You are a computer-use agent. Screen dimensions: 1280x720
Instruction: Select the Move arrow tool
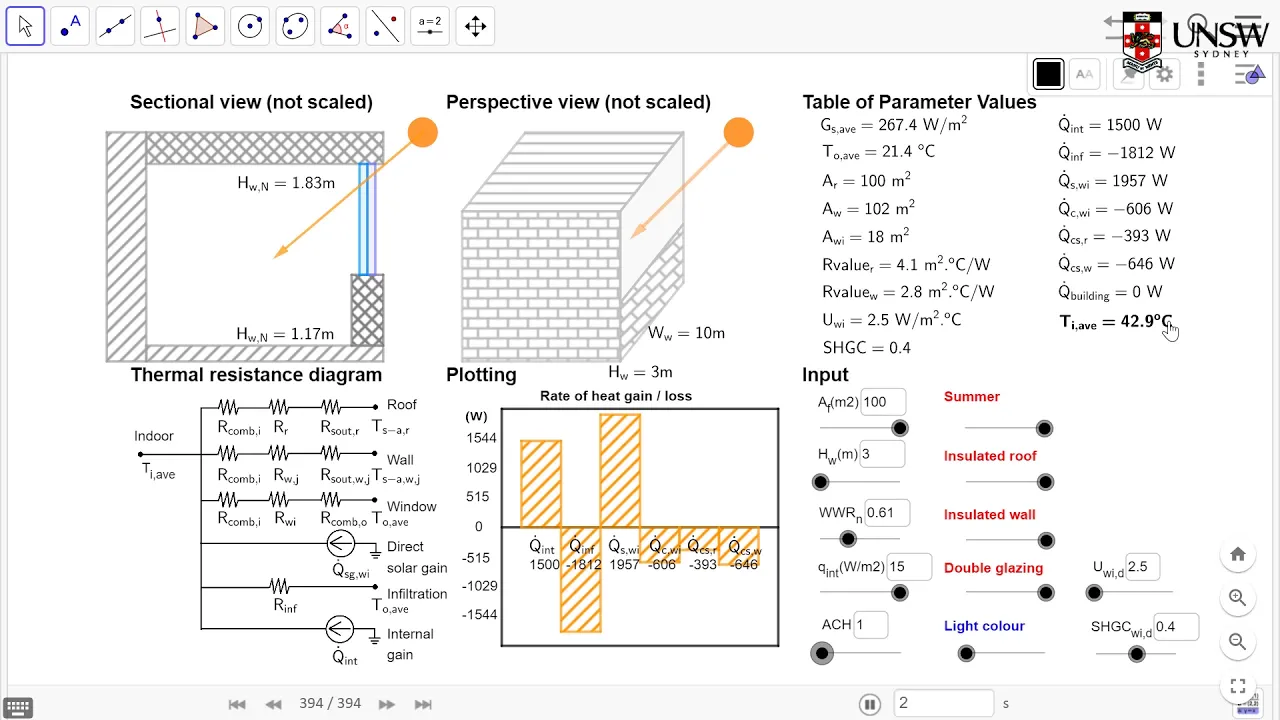tap(25, 27)
